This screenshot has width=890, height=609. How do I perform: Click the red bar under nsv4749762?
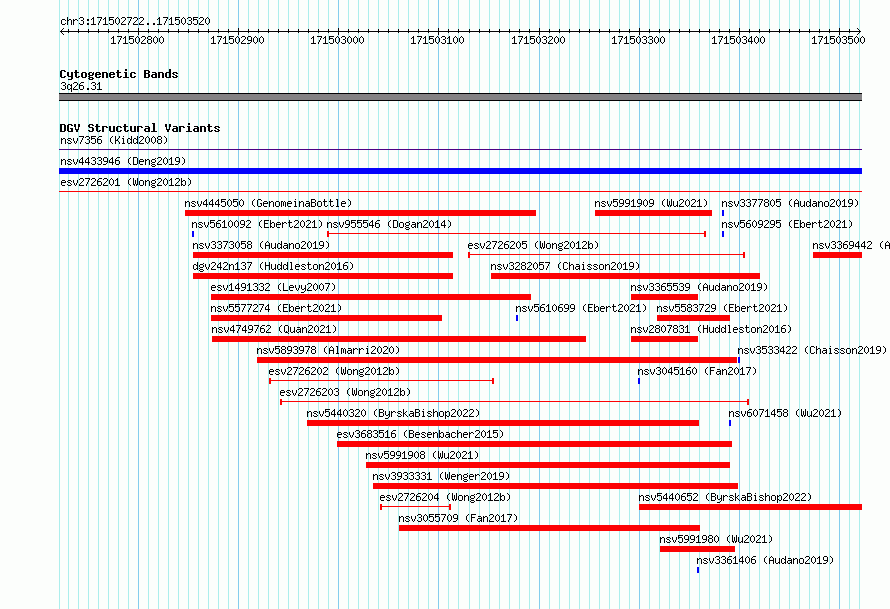398,339
